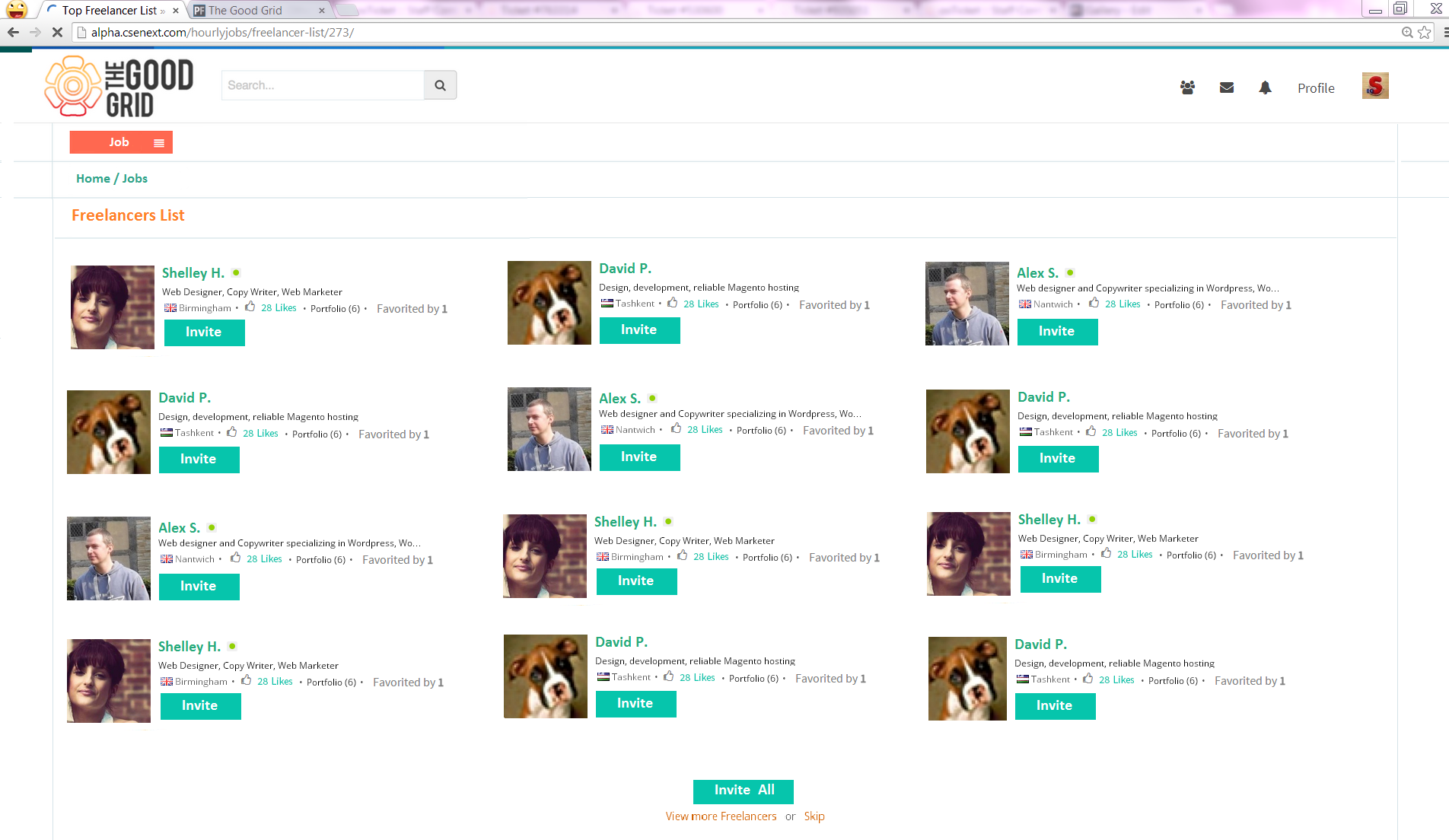Click Portfolio (6) for top-right Alex S.
Viewport: 1449px width, 840px height.
click(1179, 305)
